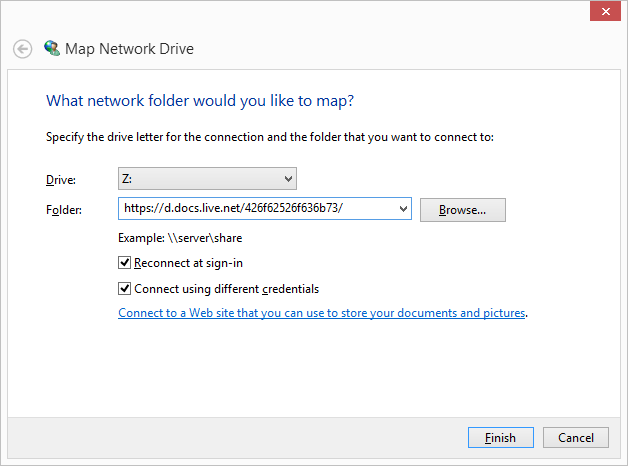The image size is (628, 466).
Task: Click inside the Folder address text field
Action: pyautogui.click(x=255, y=209)
